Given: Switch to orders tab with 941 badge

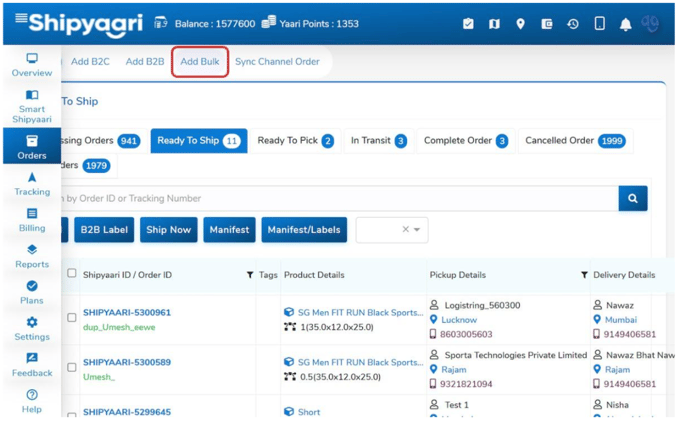Looking at the screenshot, I should click(102, 141).
